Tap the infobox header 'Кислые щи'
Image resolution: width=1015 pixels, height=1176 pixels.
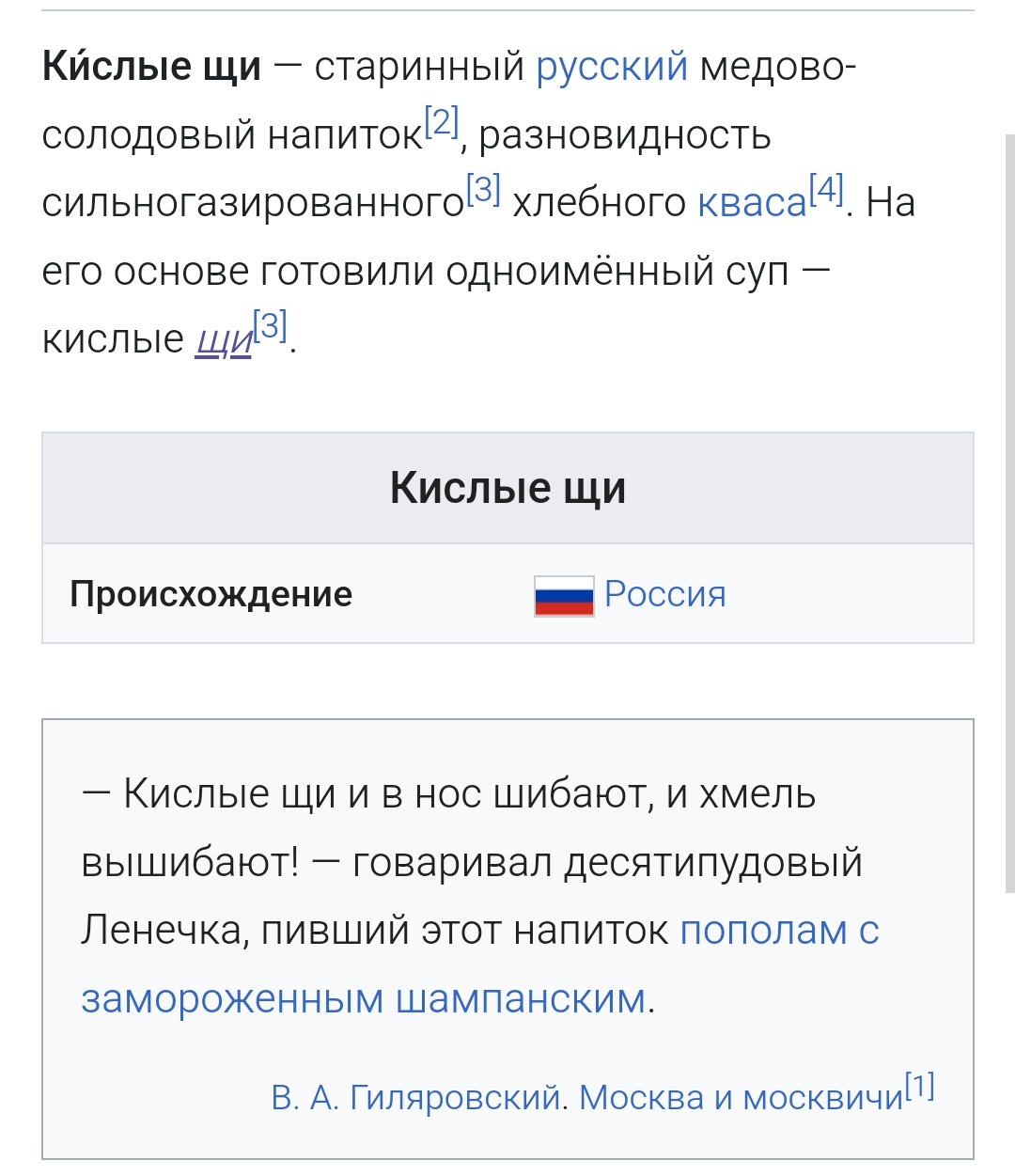coord(507,488)
